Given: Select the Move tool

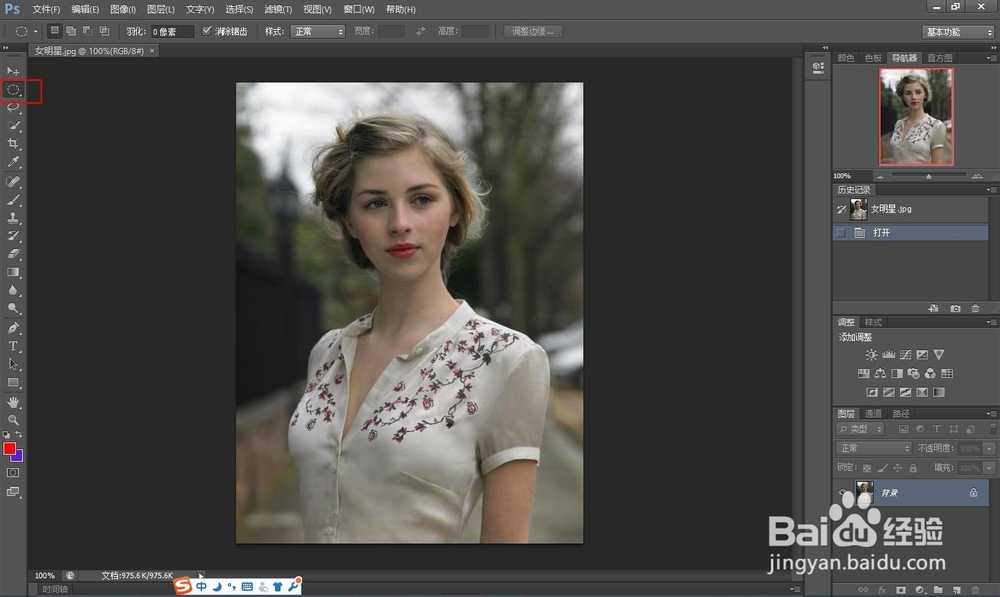Looking at the screenshot, I should [13, 71].
